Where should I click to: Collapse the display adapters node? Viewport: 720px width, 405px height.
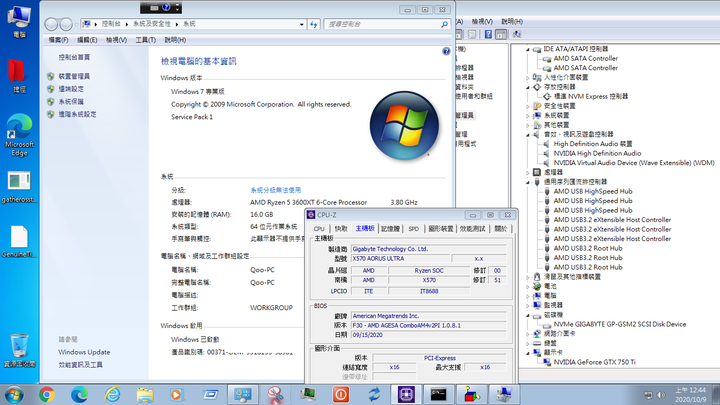pos(528,353)
